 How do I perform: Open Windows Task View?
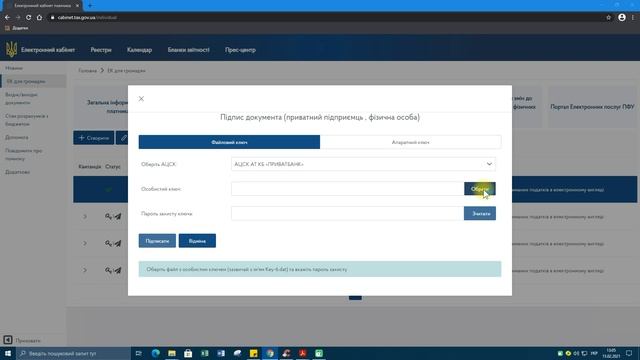[139, 353]
